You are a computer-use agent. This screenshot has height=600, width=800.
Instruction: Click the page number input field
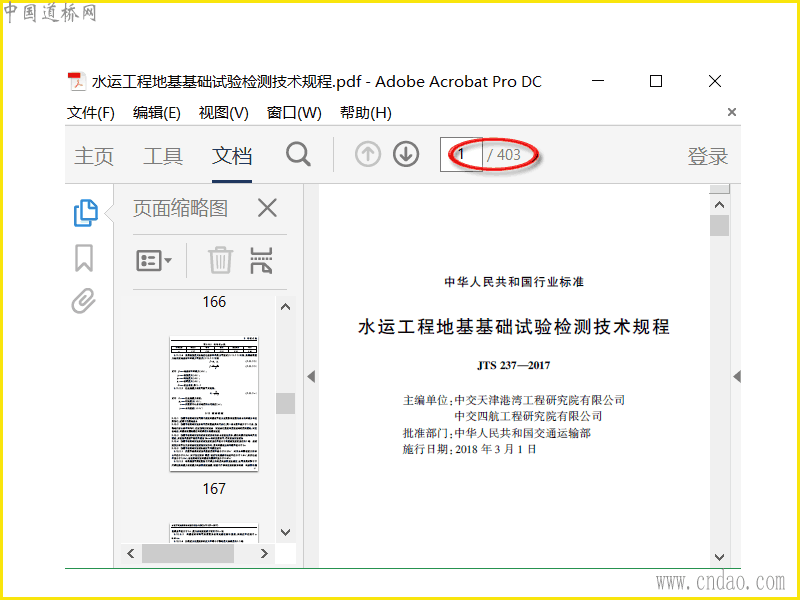pyautogui.click(x=461, y=154)
